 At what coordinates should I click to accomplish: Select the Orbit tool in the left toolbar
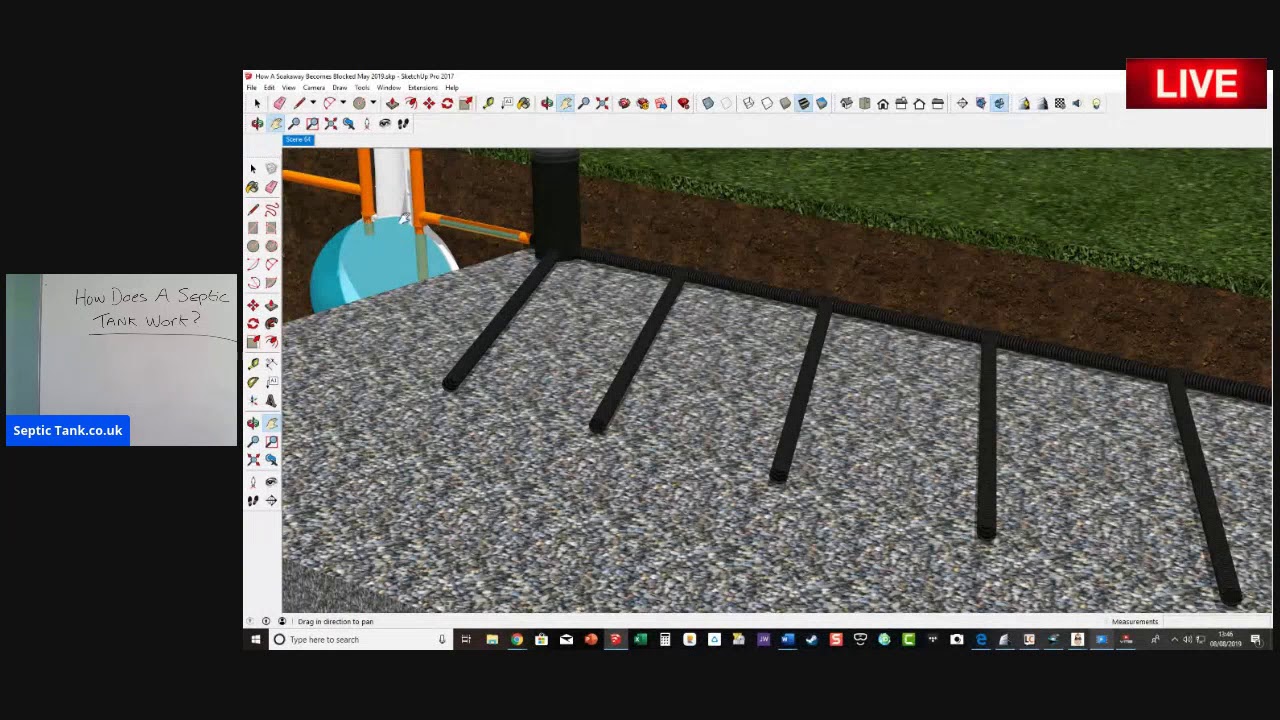click(253, 423)
